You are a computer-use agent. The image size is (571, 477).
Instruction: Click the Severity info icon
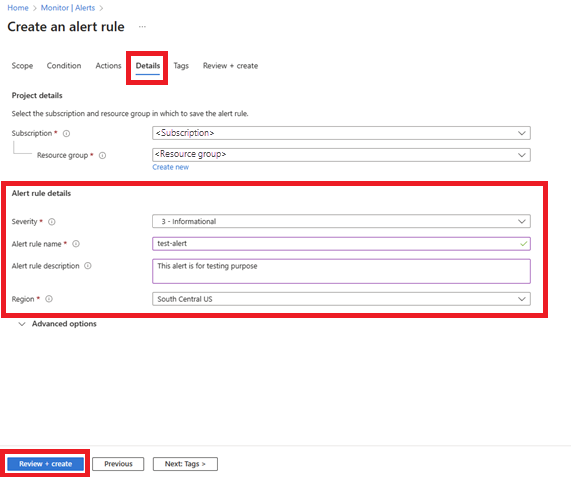click(x=52, y=222)
